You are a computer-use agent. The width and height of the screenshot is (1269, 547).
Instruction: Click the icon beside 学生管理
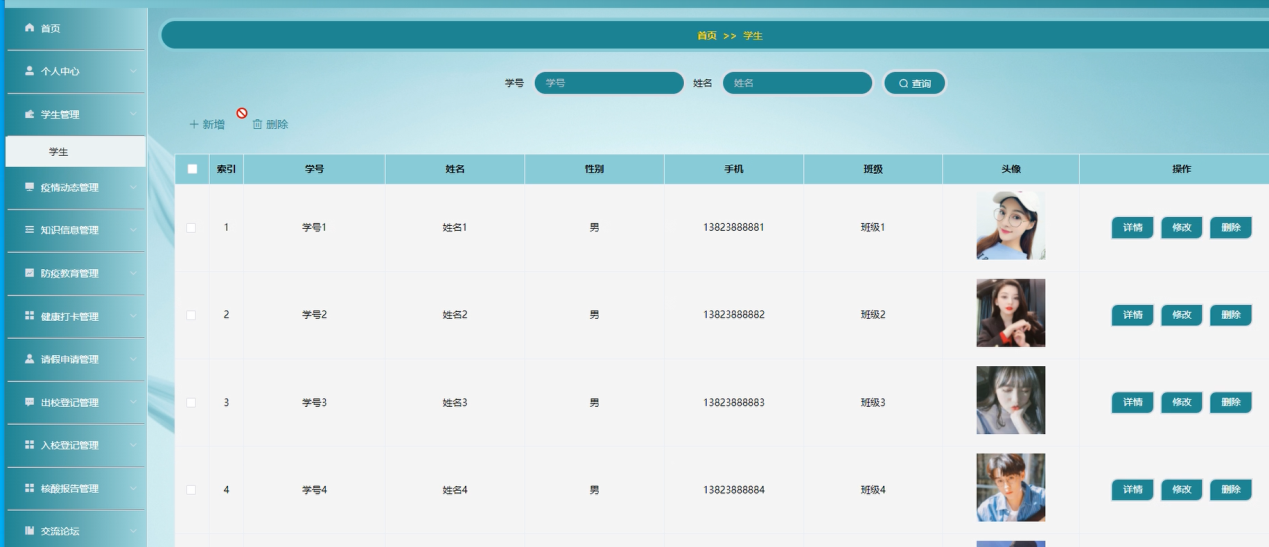pos(29,114)
